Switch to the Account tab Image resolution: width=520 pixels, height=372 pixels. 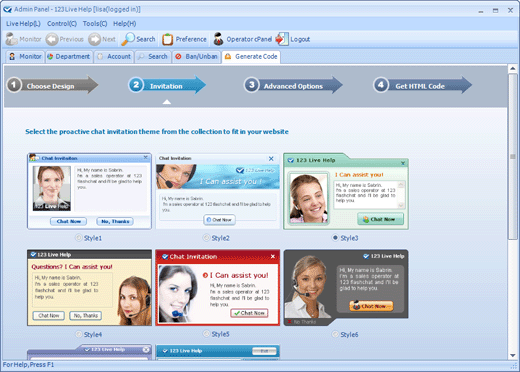[114, 57]
